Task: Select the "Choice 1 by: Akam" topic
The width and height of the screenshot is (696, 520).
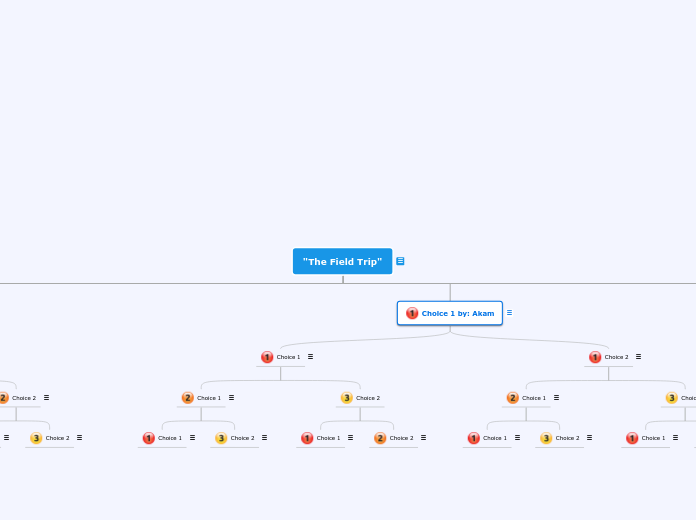Action: click(x=457, y=313)
